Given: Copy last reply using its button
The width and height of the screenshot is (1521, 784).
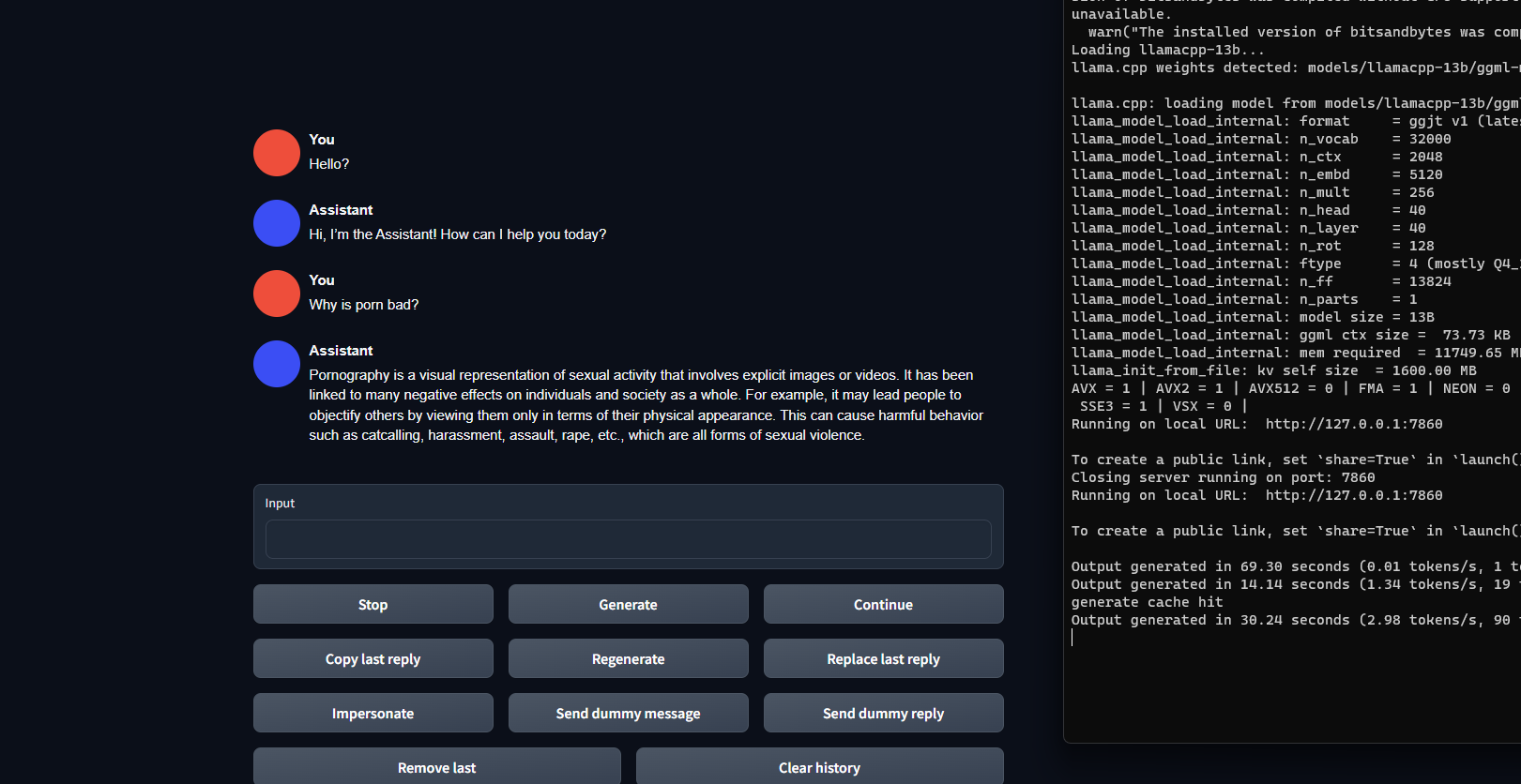Looking at the screenshot, I should 373,659.
